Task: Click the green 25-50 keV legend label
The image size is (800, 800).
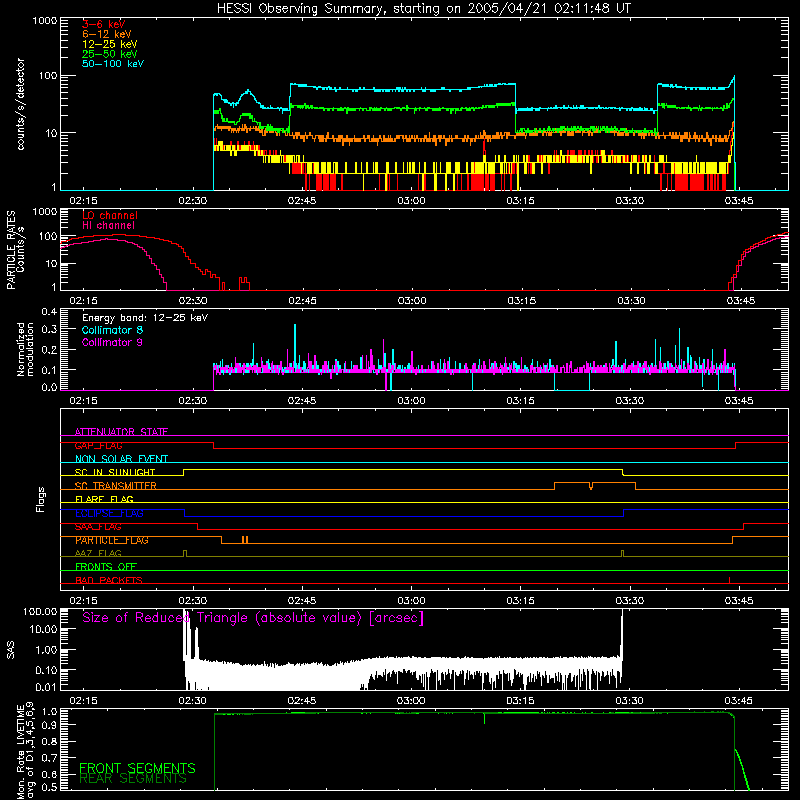Action: pyautogui.click(x=110, y=54)
